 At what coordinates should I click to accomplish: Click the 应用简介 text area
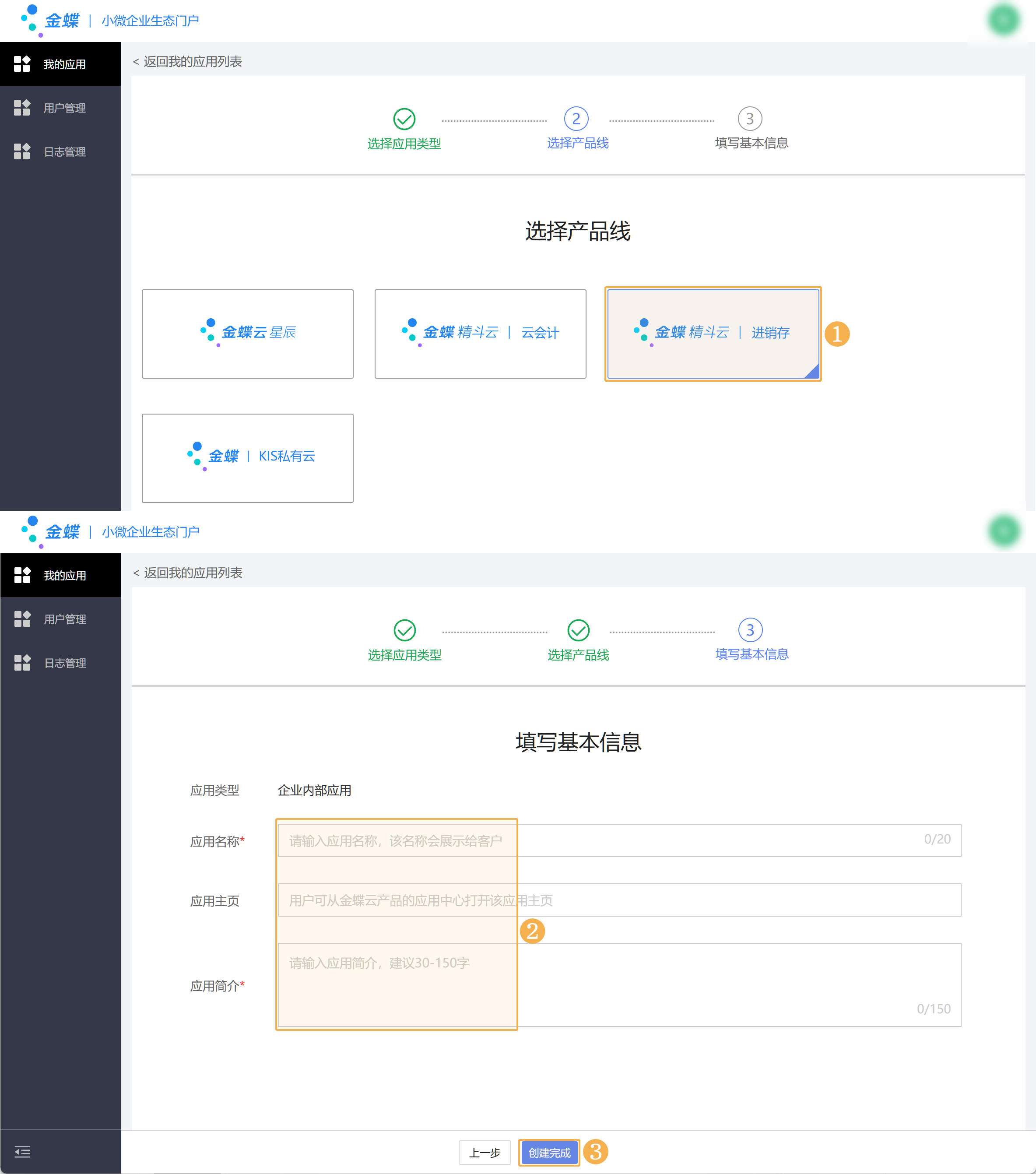point(619,984)
